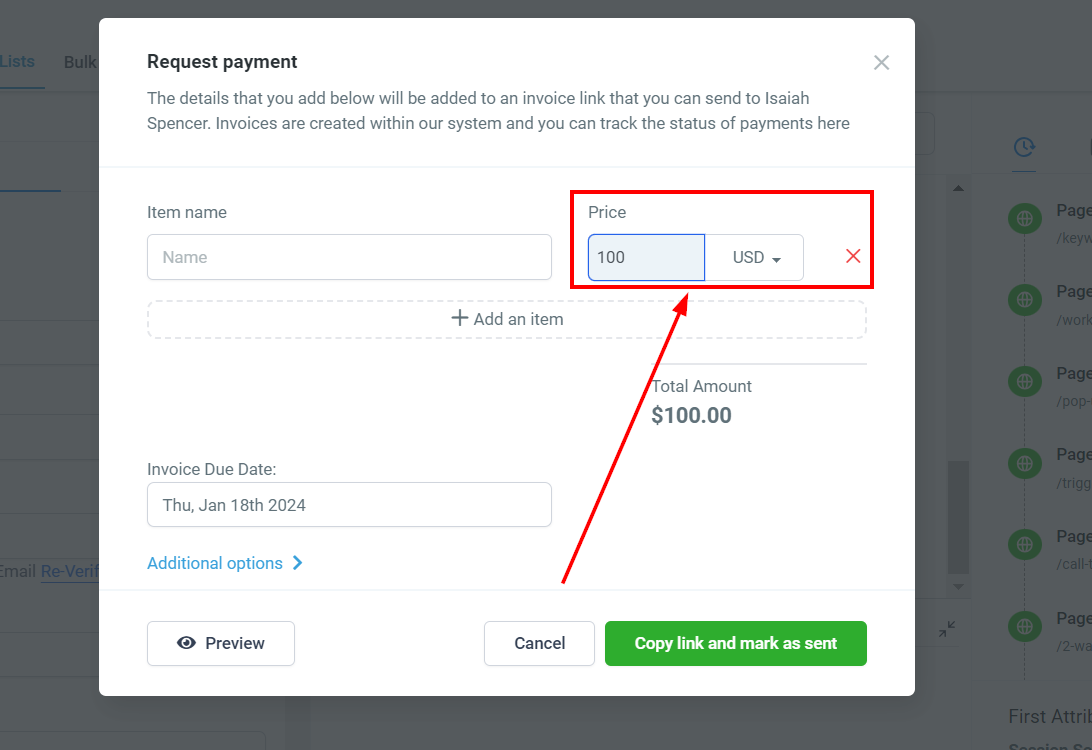Remove the item using the red X icon
The height and width of the screenshot is (750, 1092).
(x=853, y=256)
